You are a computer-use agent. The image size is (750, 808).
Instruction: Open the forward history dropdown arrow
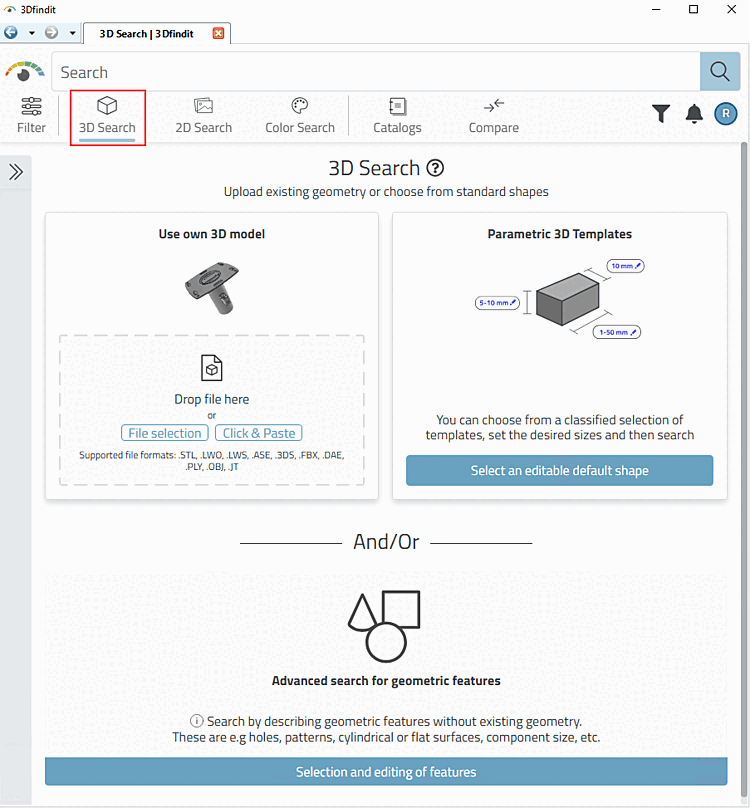(x=73, y=33)
